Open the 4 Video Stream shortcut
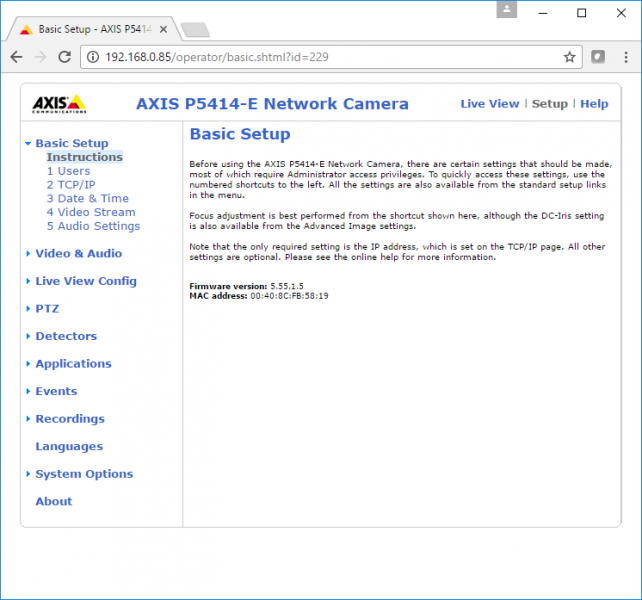This screenshot has height=600, width=642. (x=91, y=212)
